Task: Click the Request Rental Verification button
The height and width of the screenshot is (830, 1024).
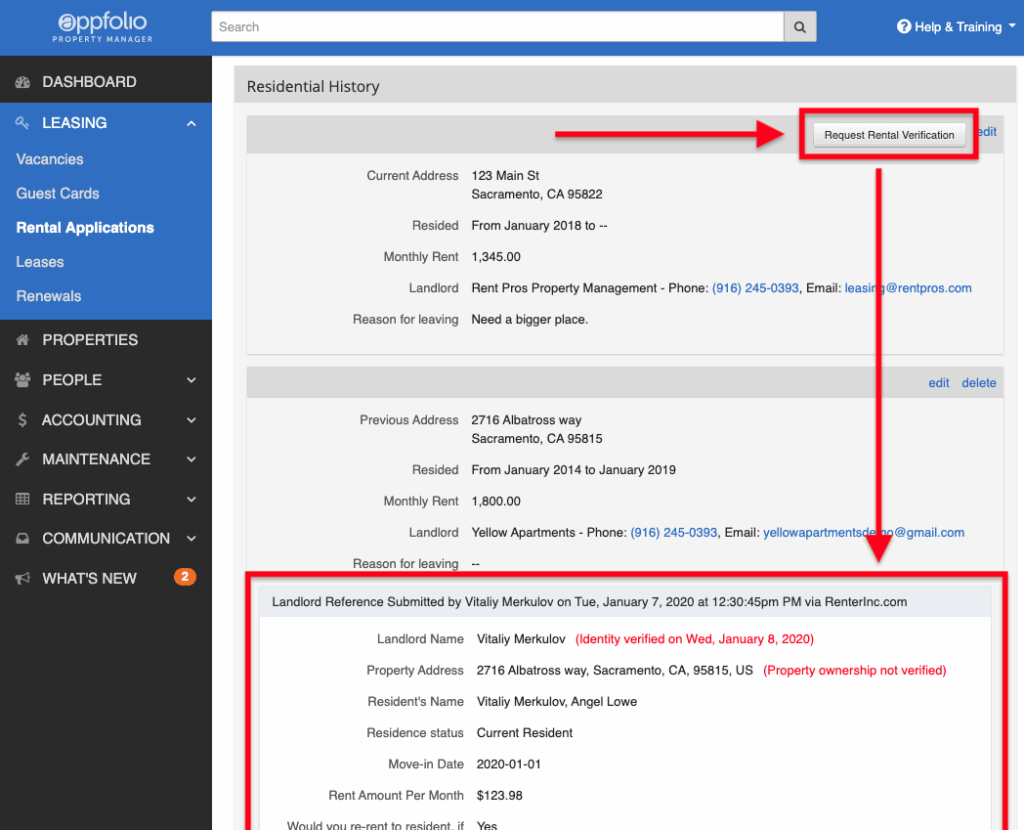Action: pos(888,134)
